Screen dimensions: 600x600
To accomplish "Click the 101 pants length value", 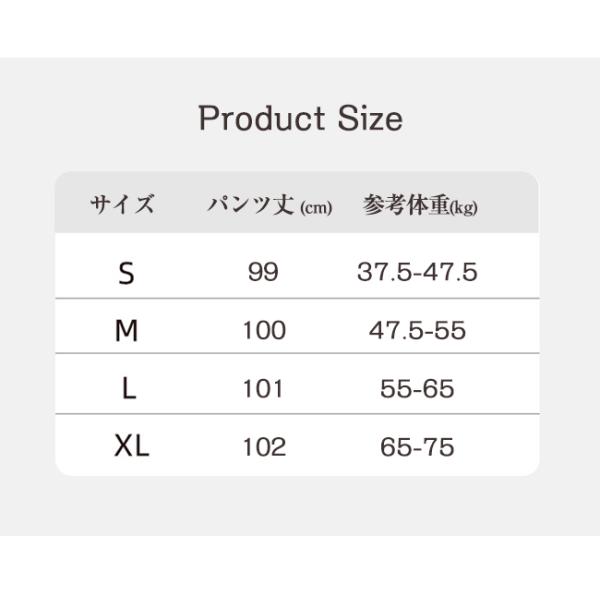I will click(264, 388).
